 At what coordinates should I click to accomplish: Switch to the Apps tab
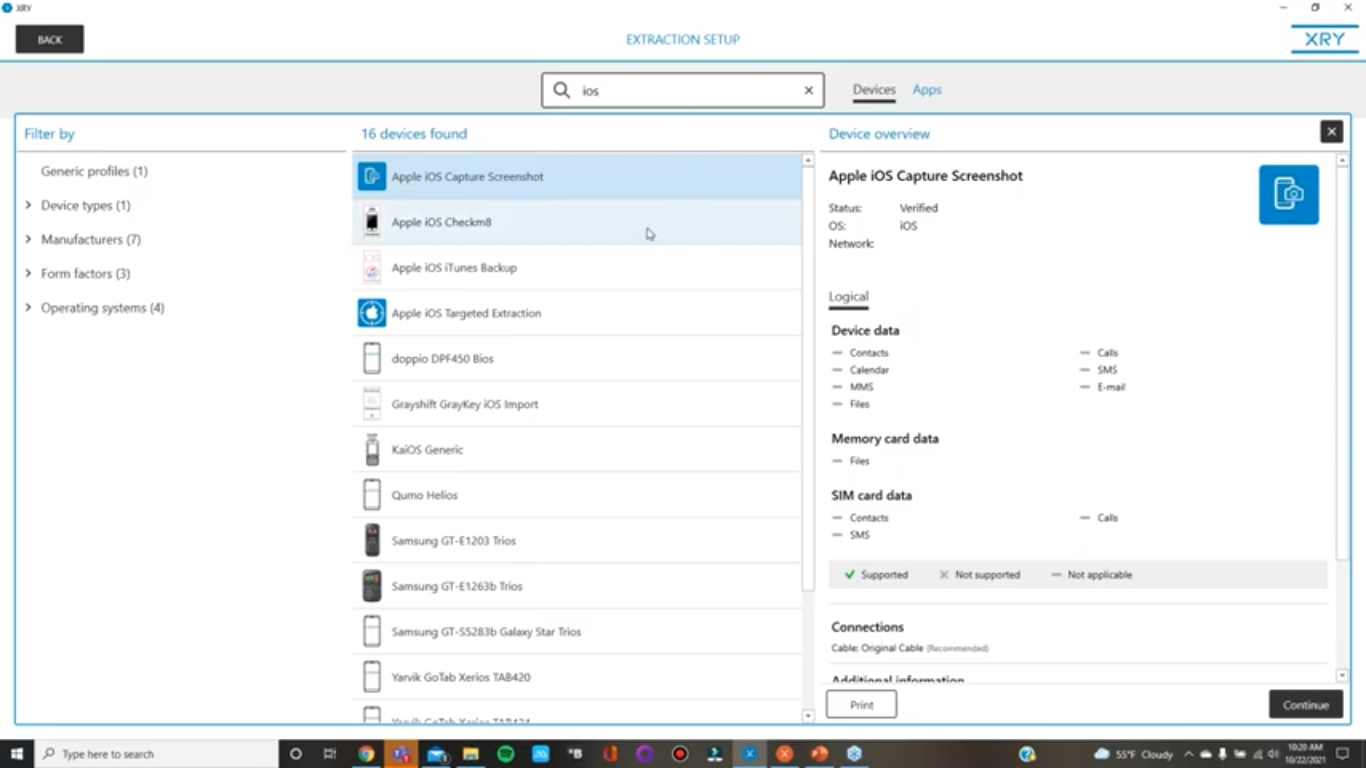point(926,89)
